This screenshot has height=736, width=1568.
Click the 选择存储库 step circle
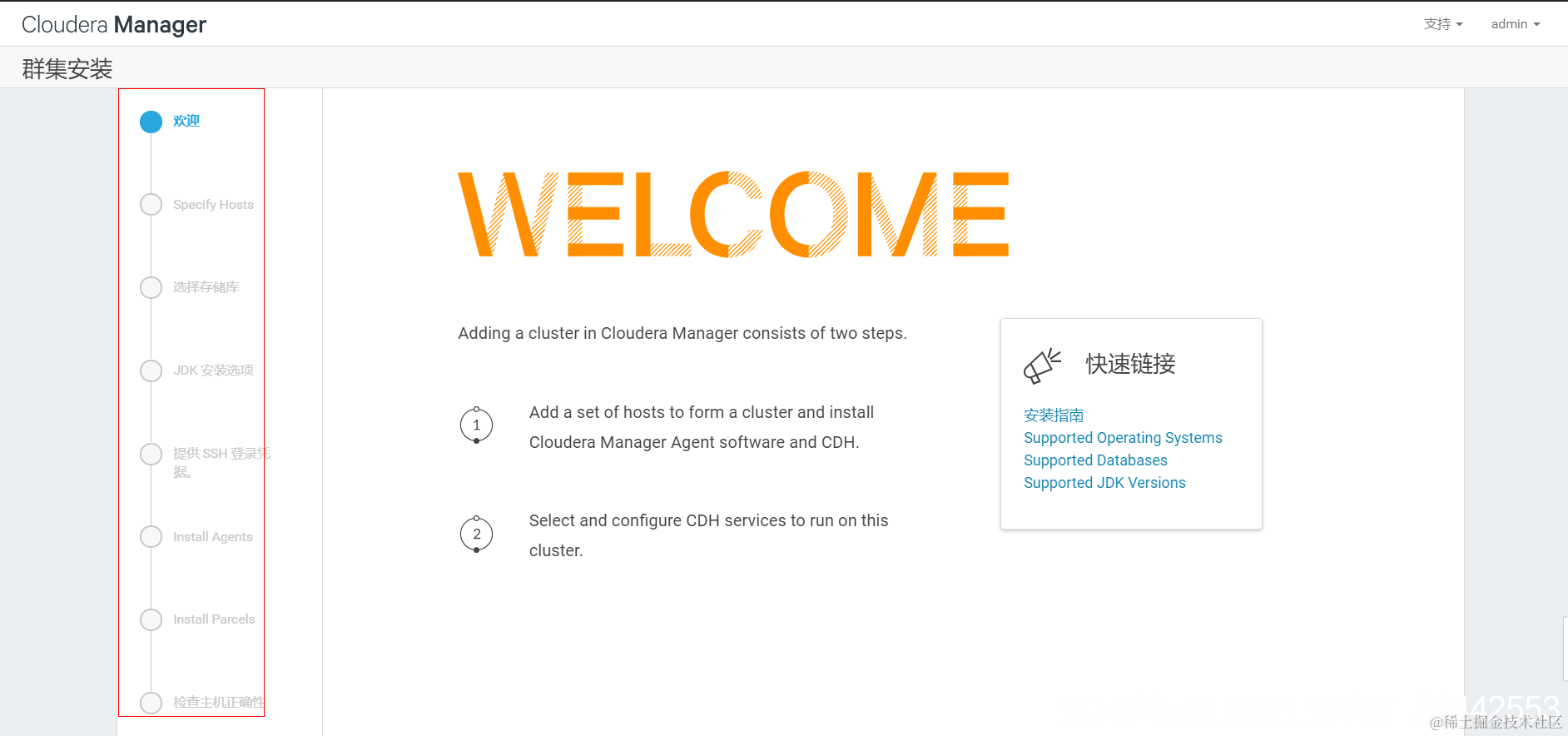(151, 287)
